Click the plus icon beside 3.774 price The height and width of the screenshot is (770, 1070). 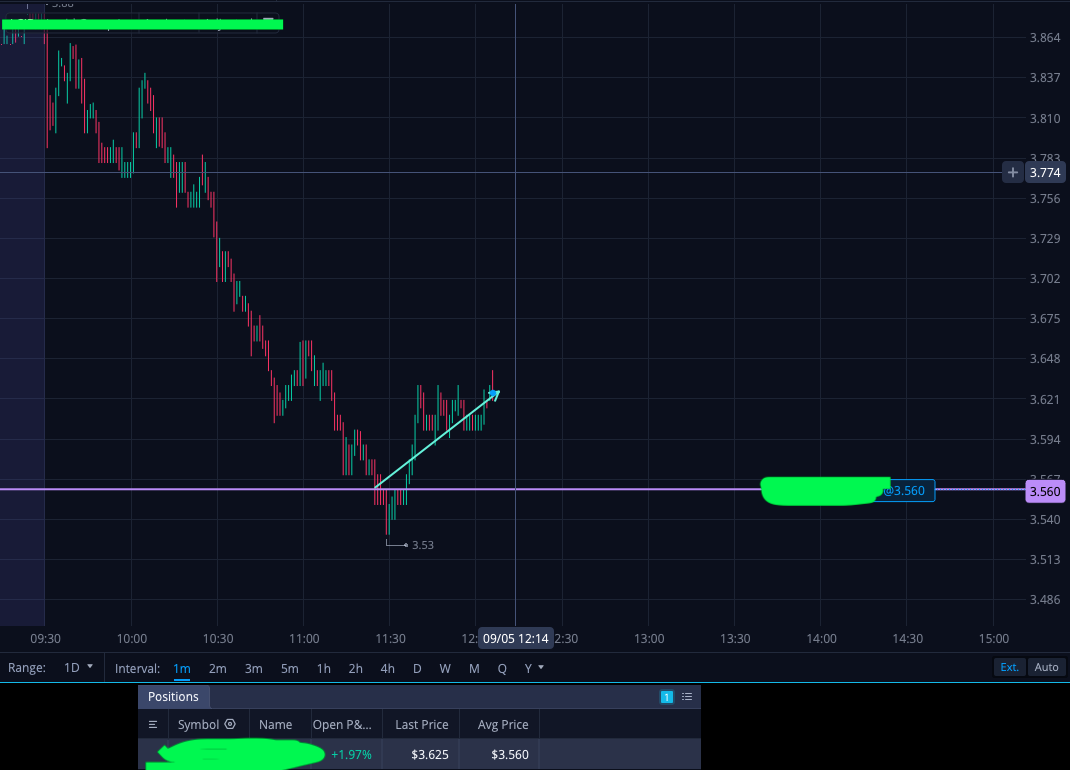pyautogui.click(x=1013, y=173)
